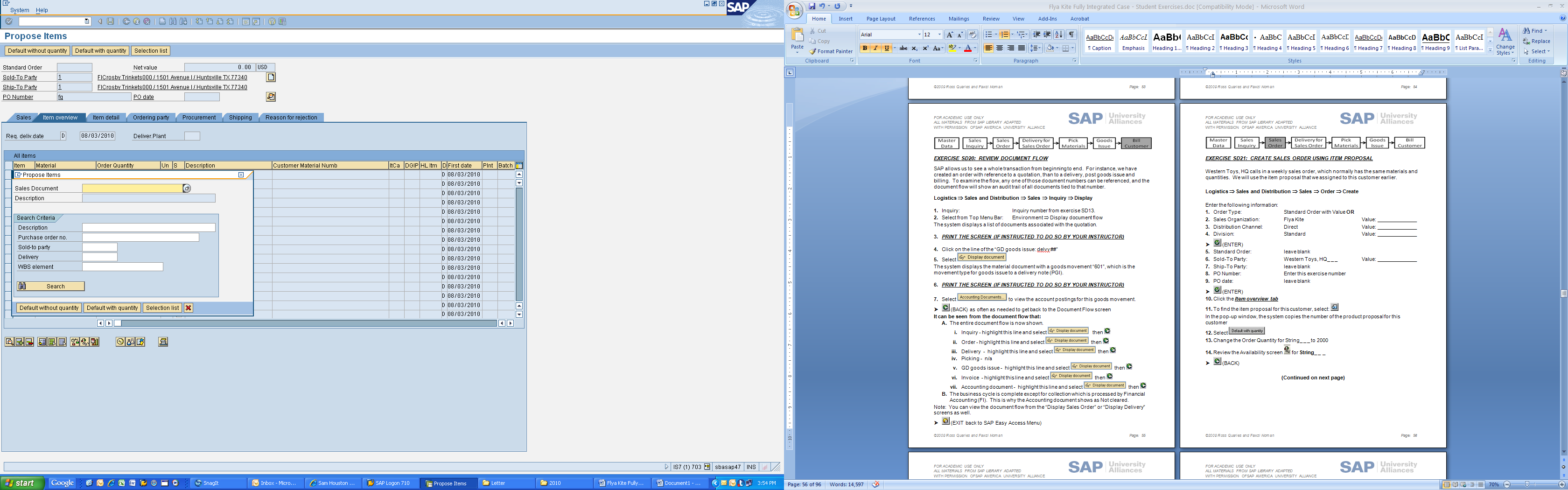Click the display details magnifier icon below table

9,342
